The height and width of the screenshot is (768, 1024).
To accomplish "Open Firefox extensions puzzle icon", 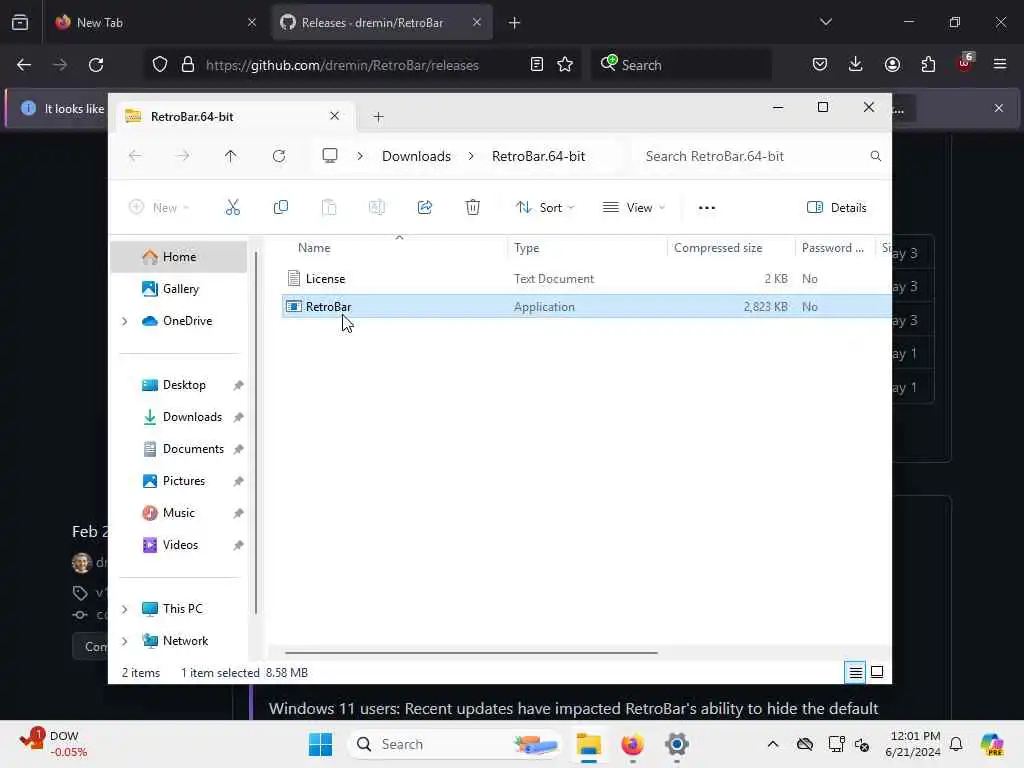I will pos(928,64).
